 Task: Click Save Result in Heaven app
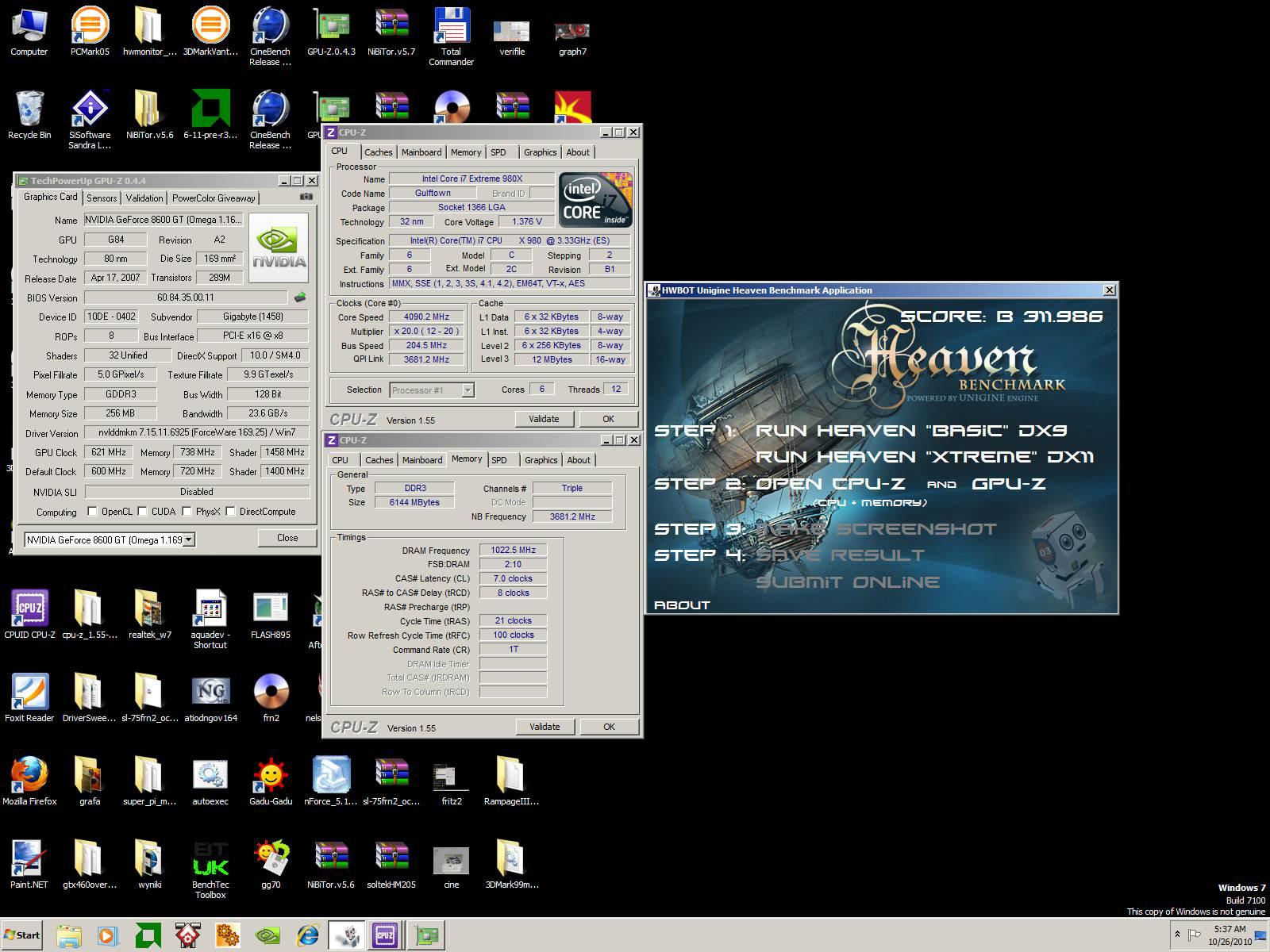click(x=840, y=555)
